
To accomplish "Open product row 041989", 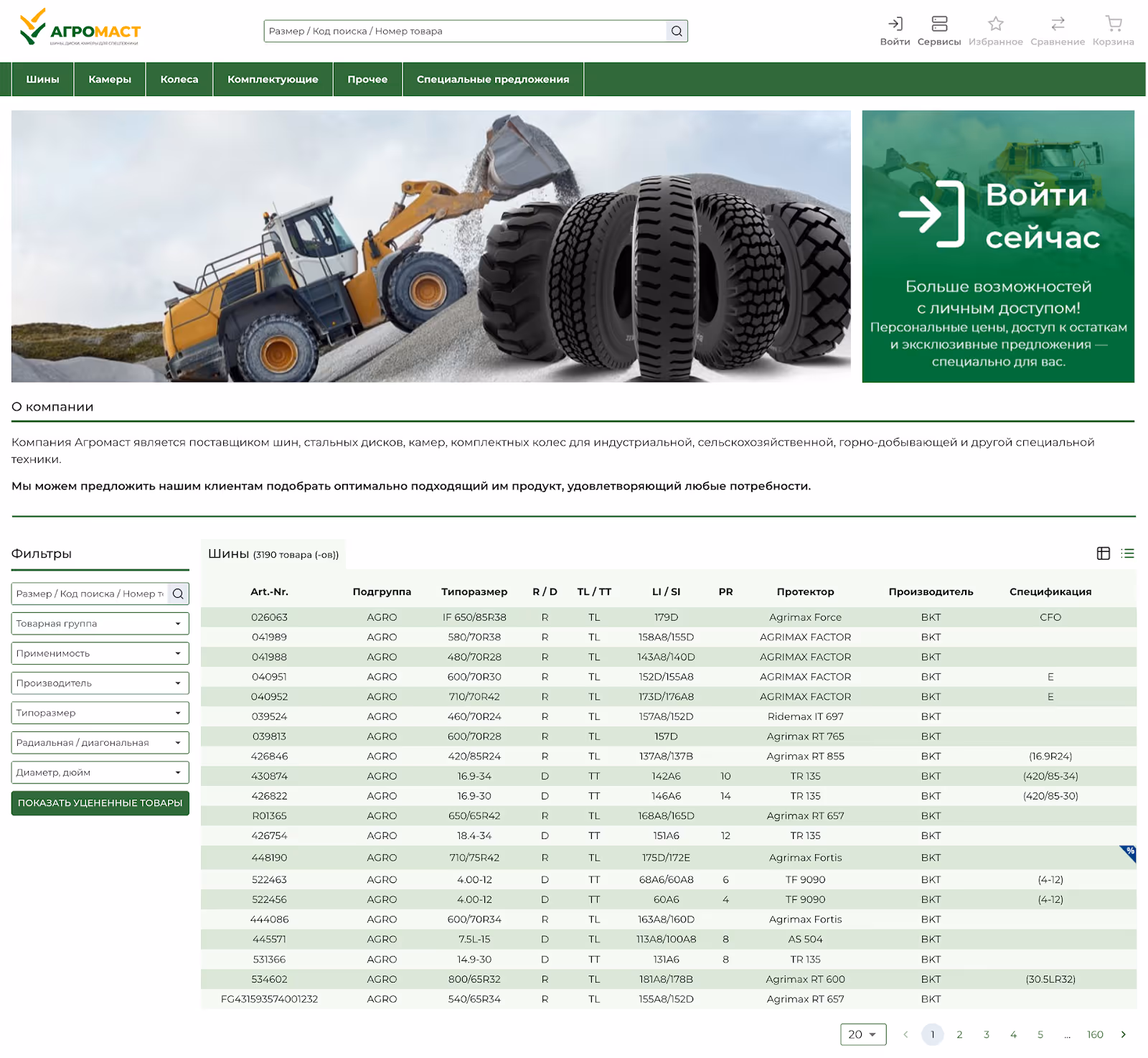I will [x=669, y=637].
